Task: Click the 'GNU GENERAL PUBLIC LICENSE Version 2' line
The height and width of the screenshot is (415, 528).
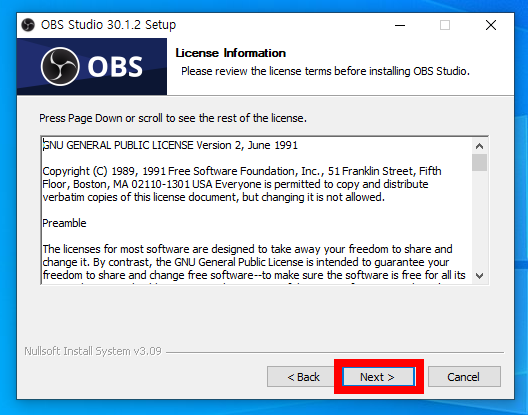Action: pyautogui.click(x=170, y=145)
